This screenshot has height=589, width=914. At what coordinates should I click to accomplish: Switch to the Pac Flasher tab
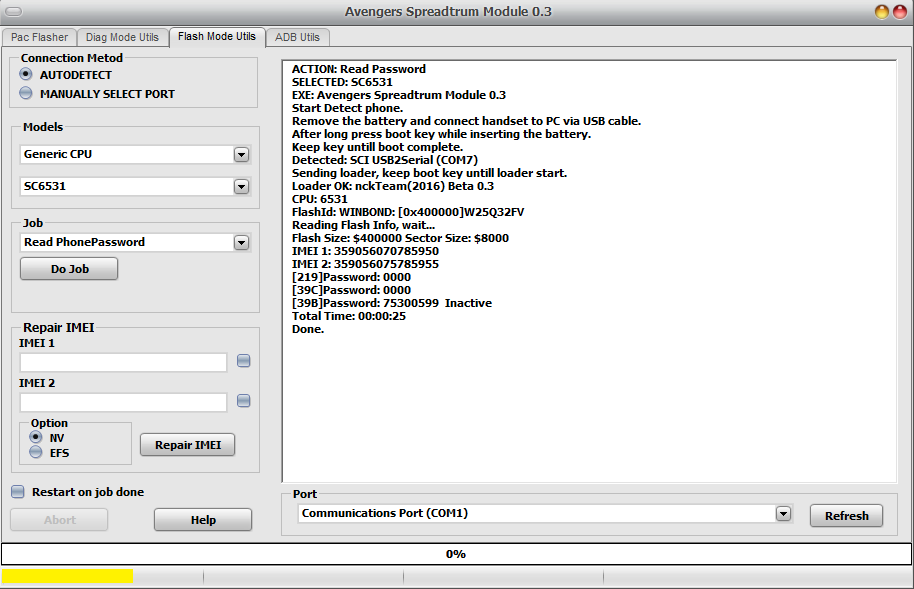[x=39, y=37]
